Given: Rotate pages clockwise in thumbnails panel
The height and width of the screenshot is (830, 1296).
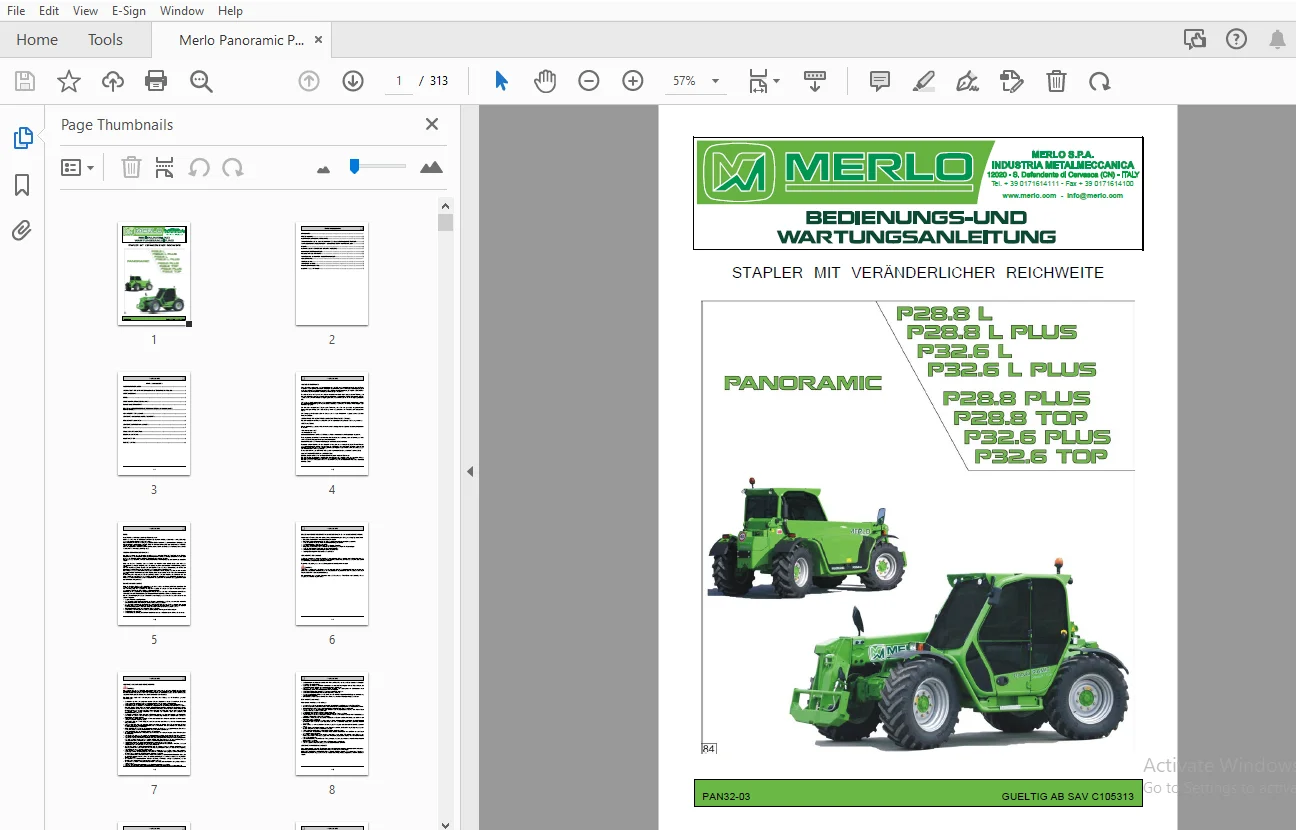Looking at the screenshot, I should click(x=233, y=168).
